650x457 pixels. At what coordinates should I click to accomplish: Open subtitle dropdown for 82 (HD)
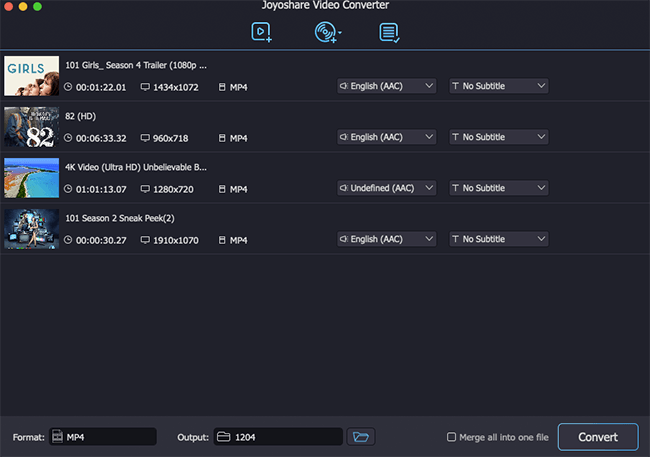click(499, 137)
